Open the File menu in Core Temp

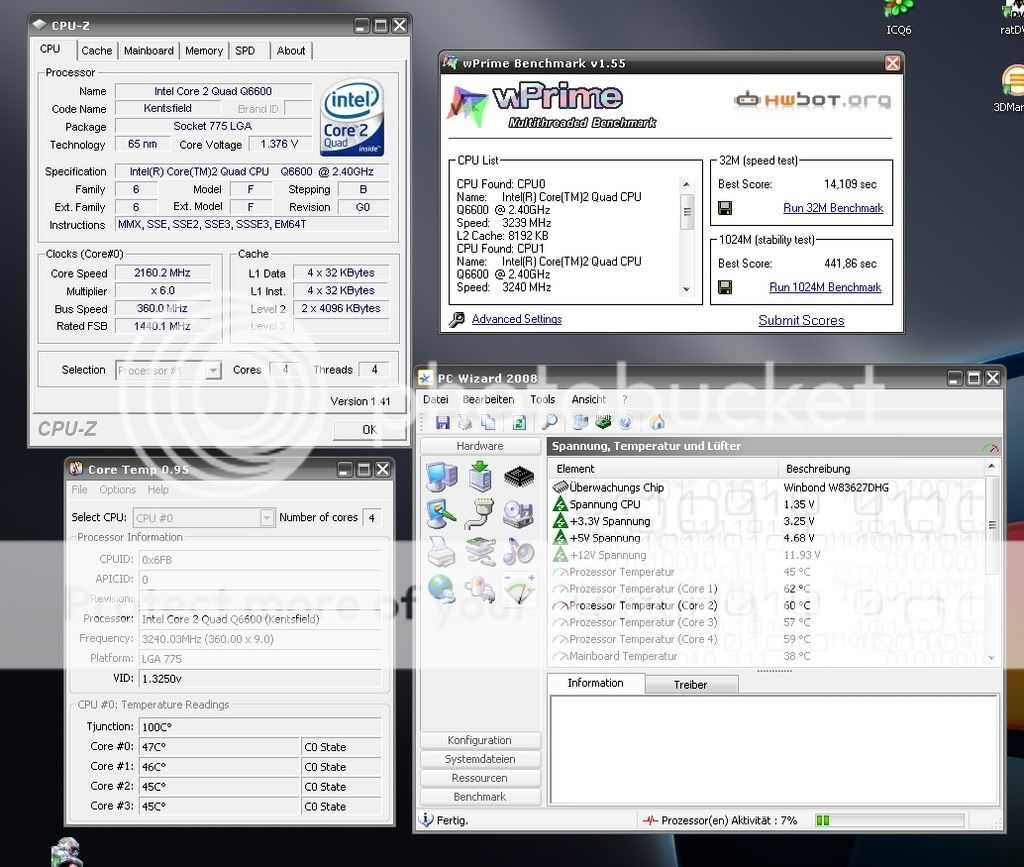click(79, 490)
